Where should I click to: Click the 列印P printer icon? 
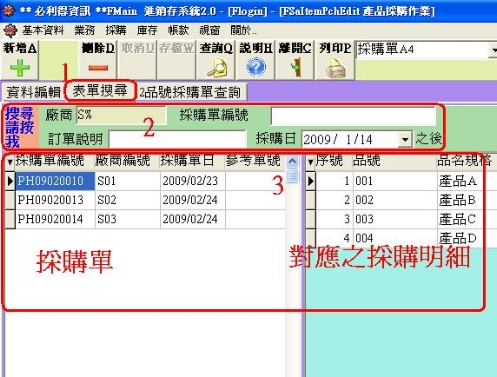pos(335,68)
